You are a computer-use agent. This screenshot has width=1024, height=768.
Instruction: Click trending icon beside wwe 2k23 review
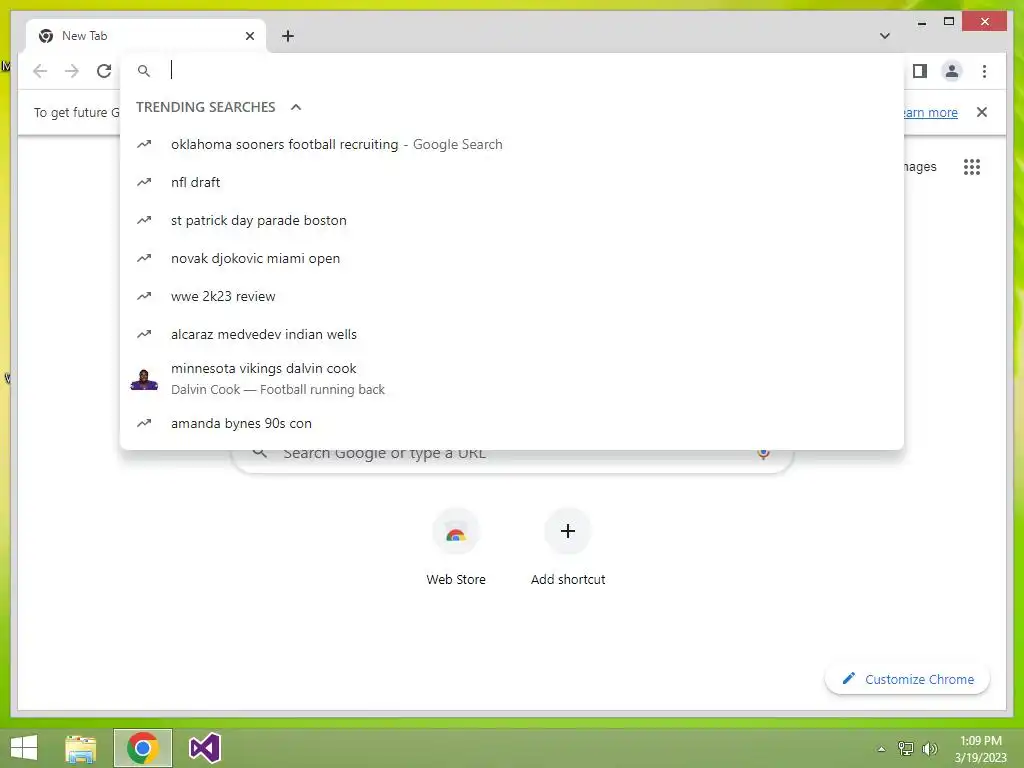click(x=144, y=296)
